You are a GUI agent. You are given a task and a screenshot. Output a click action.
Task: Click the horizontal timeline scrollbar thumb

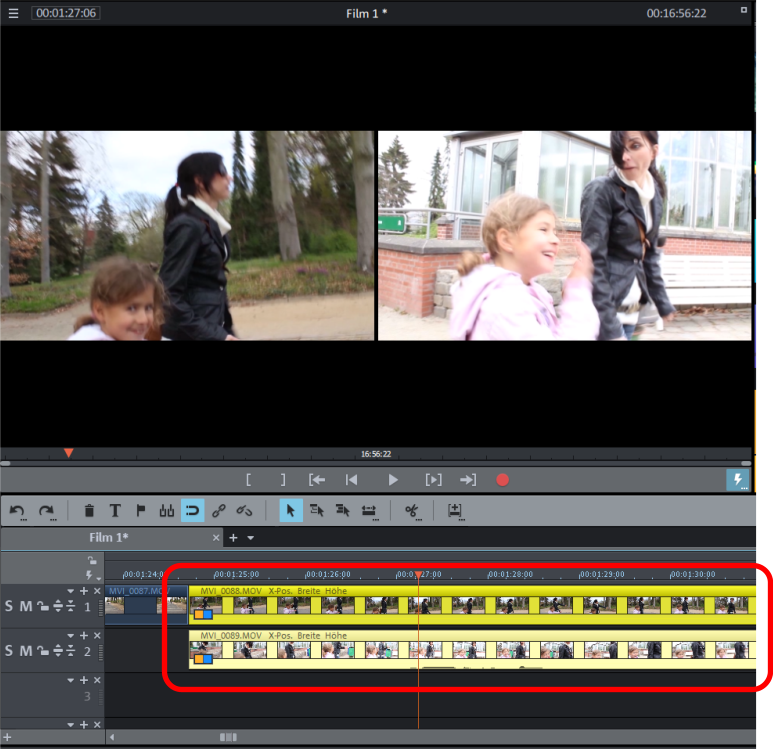coord(228,737)
